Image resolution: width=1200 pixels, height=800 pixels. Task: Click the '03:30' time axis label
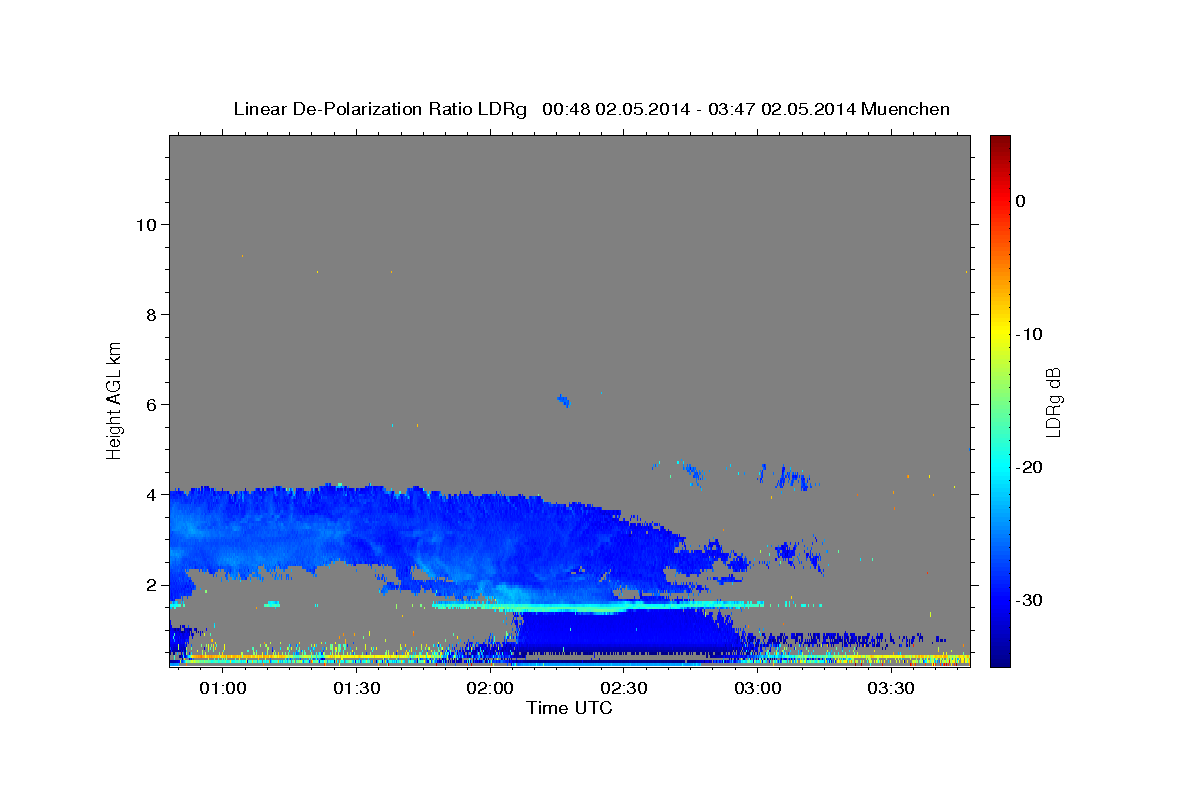(x=891, y=689)
